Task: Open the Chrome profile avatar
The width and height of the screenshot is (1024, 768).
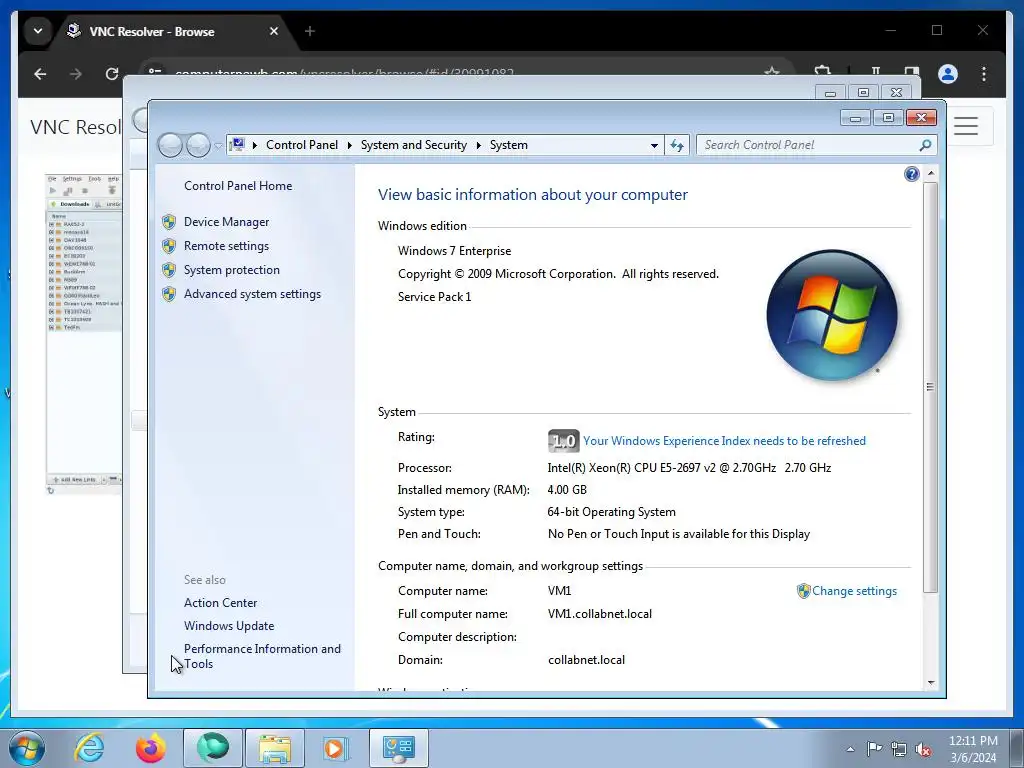Action: (x=948, y=74)
